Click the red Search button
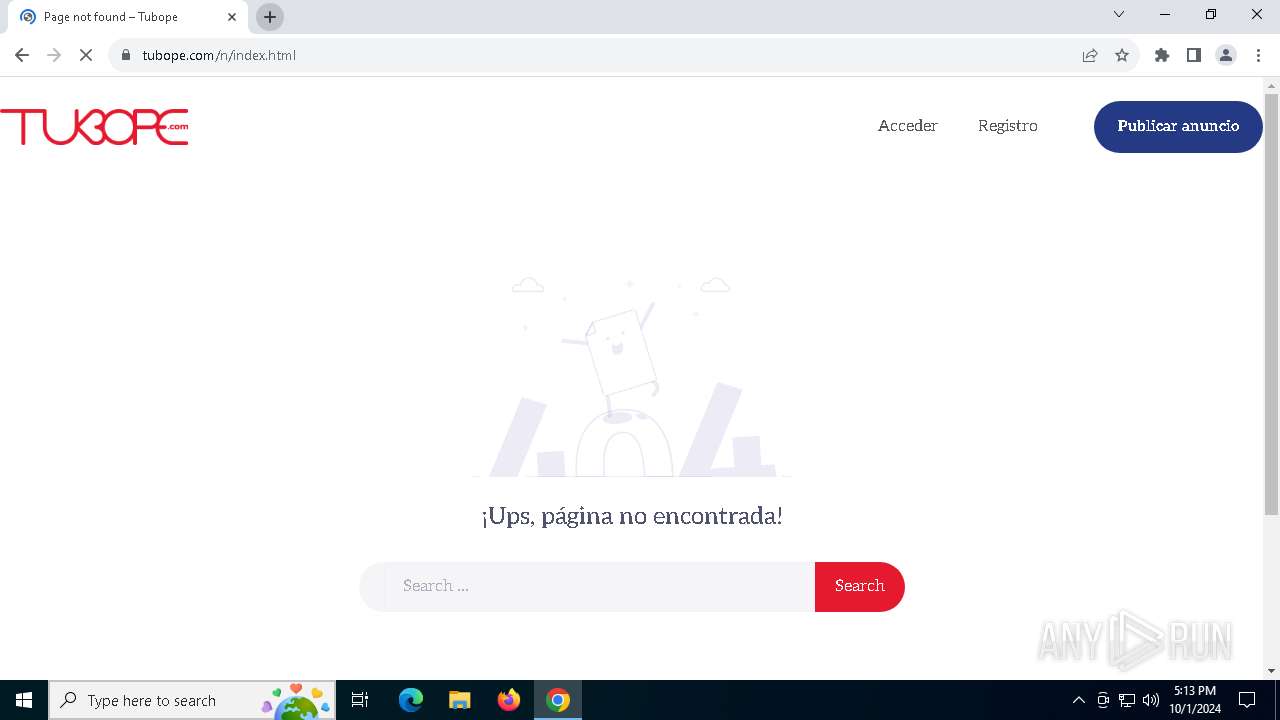This screenshot has width=1280, height=720. tap(859, 586)
